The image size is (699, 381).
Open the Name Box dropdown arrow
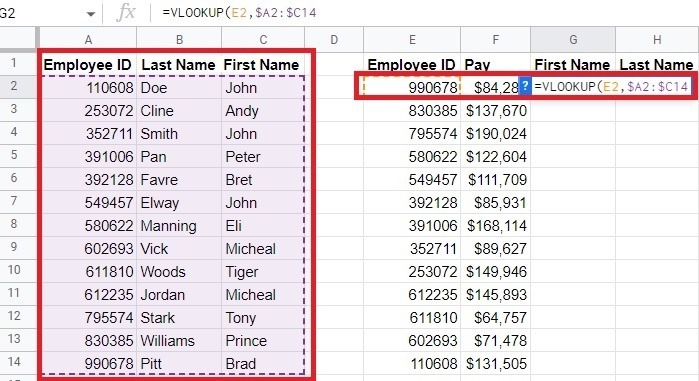(x=91, y=14)
